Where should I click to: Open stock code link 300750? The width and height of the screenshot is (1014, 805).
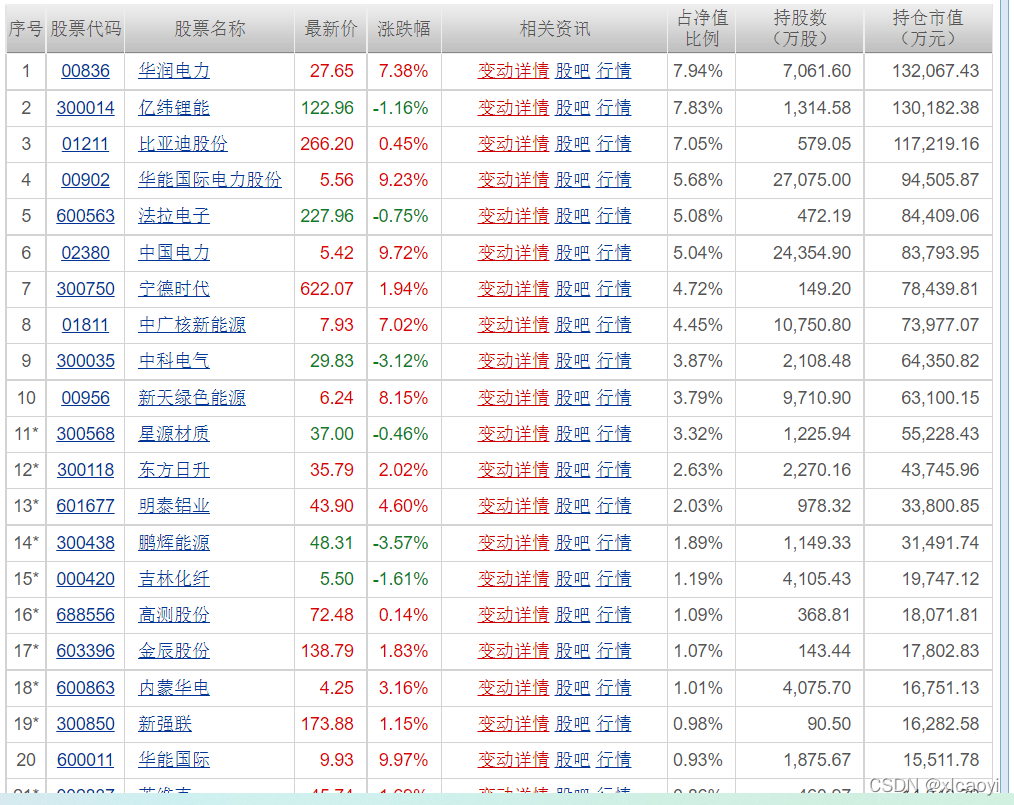point(85,288)
